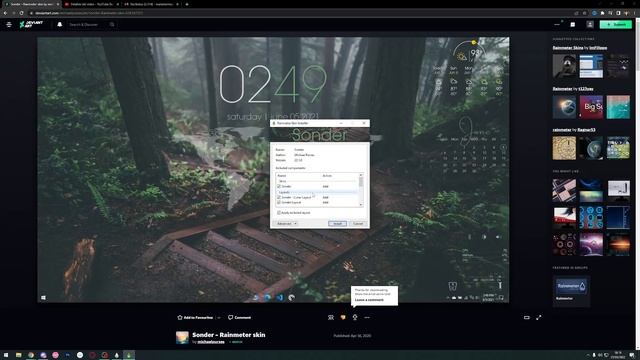Open the browser three-dot menu
The image size is (640, 360).
[635, 13]
